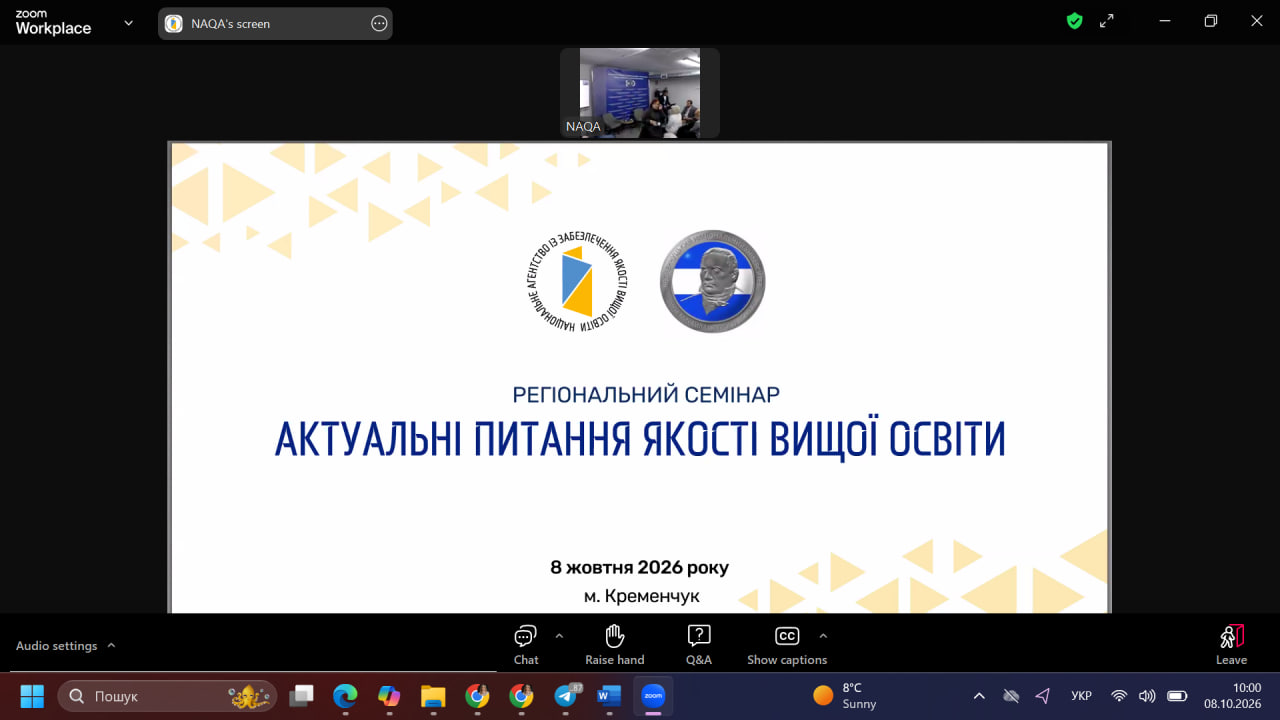The image size is (1280, 720).
Task: Expand the arrow beside Show captions
Action: [823, 636]
